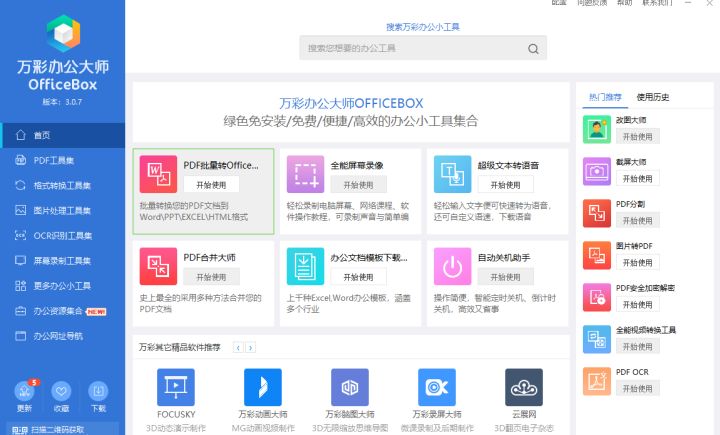The image size is (720, 435).
Task: Switch to the 使用历史 tab
Action: coord(652,97)
